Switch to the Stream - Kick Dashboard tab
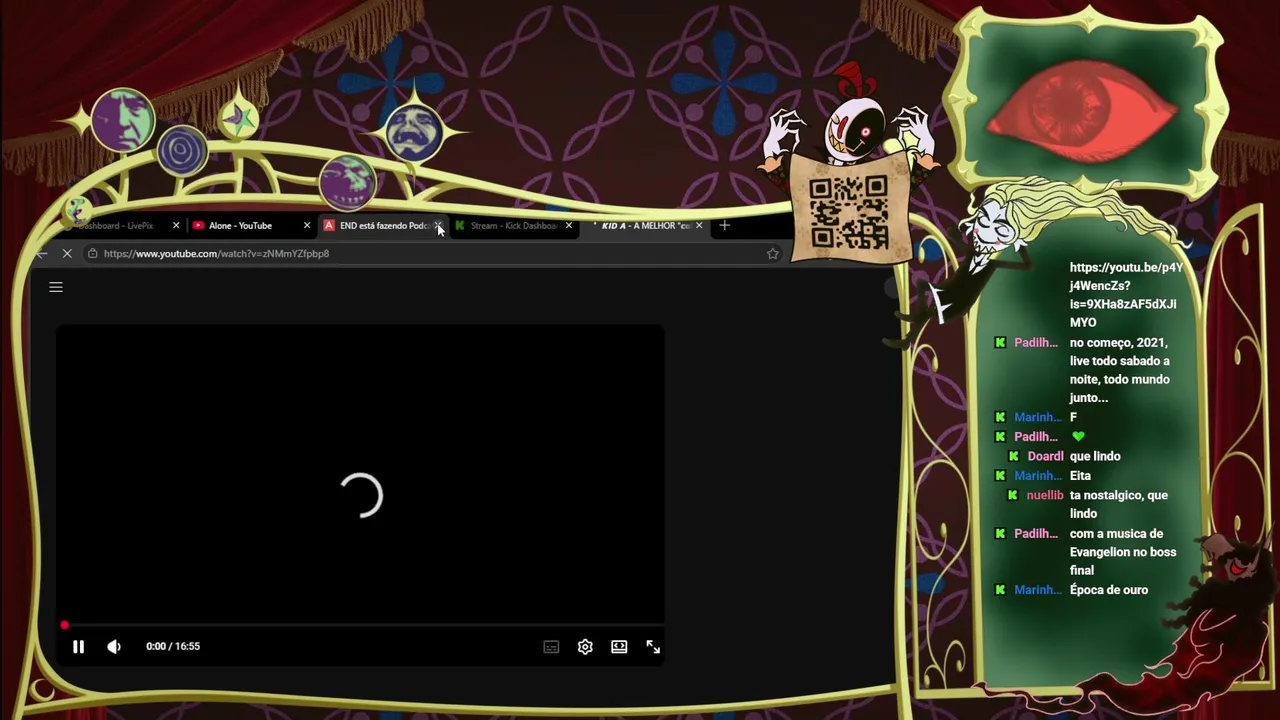Viewport: 1280px width, 720px height. 513,226
